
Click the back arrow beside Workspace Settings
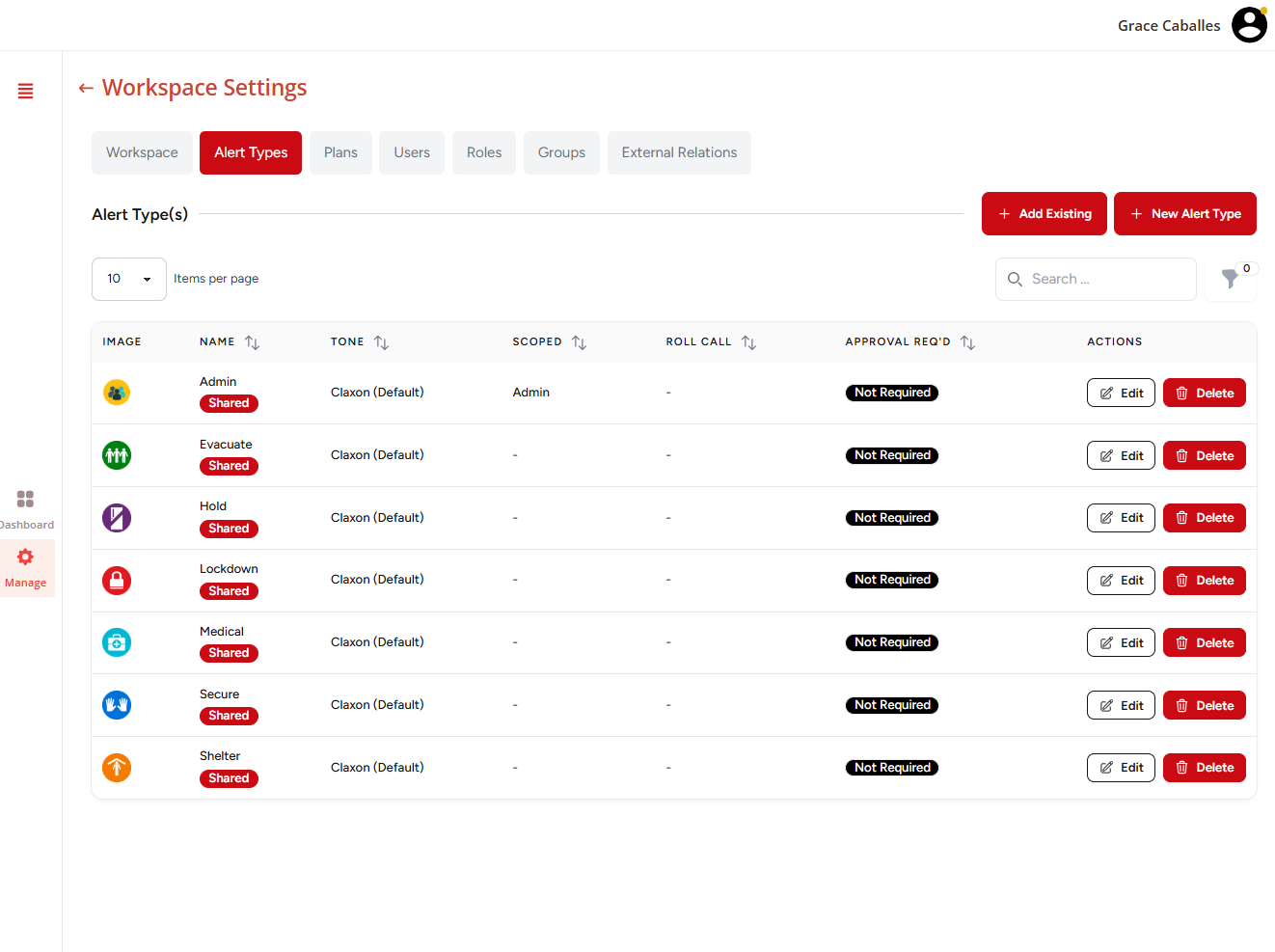[x=86, y=89]
